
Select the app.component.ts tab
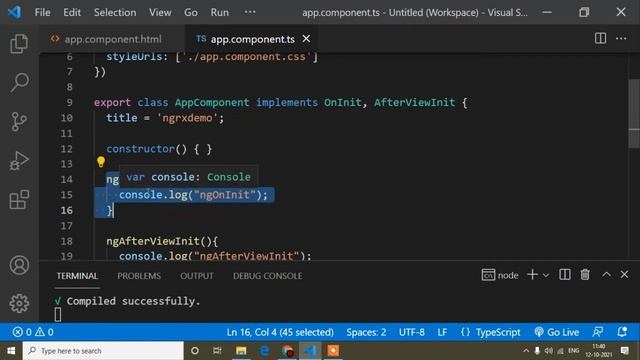(252, 39)
